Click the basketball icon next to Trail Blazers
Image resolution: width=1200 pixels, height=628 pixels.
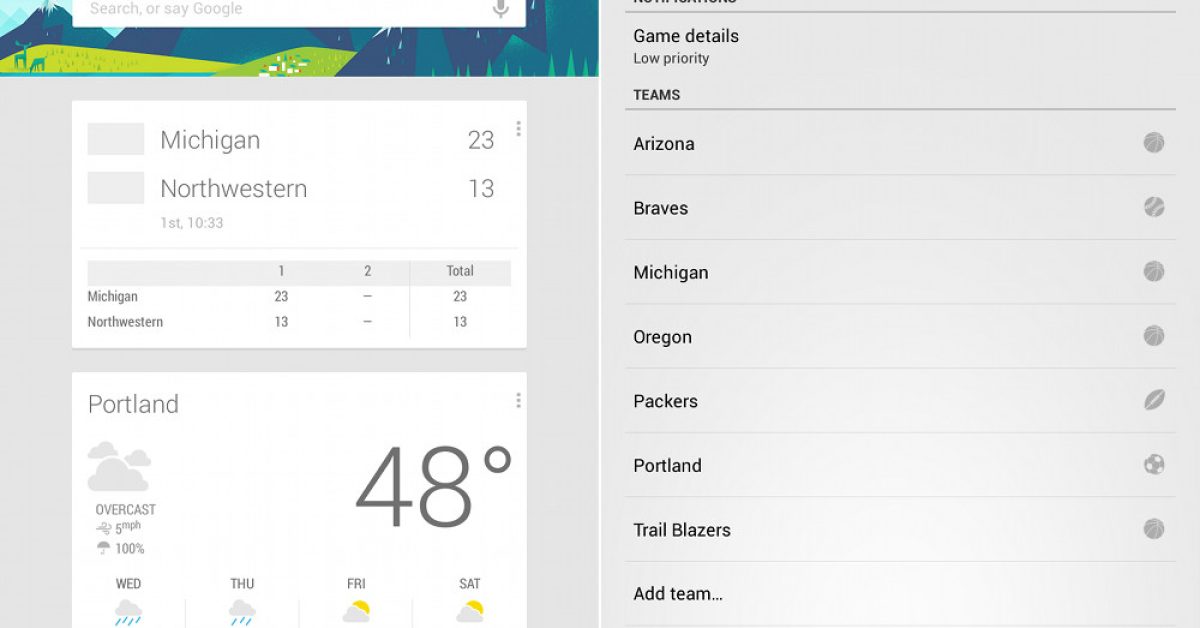[1154, 529]
